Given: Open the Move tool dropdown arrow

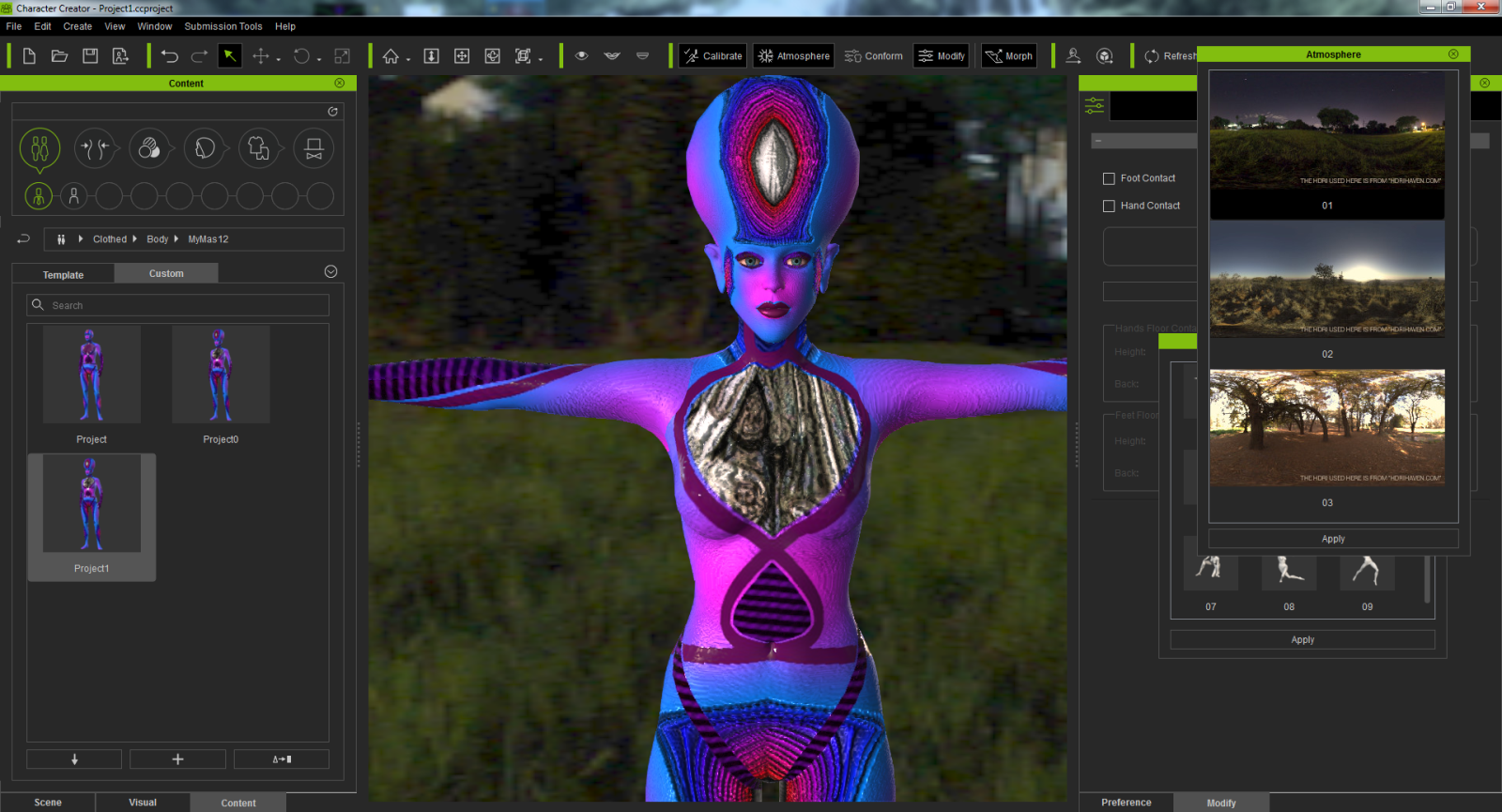Looking at the screenshot, I should tap(279, 60).
